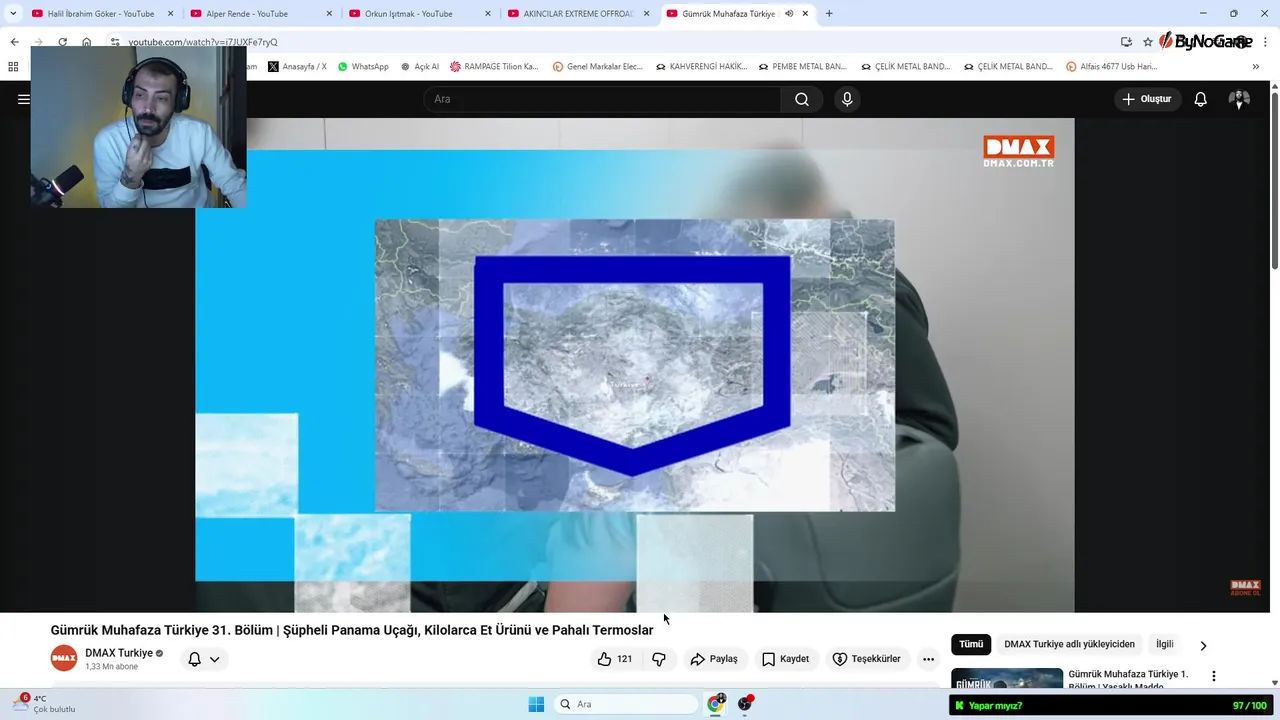Open the RAMPAGE Tilion bookmark
This screenshot has width=1280, height=720.
(494, 67)
